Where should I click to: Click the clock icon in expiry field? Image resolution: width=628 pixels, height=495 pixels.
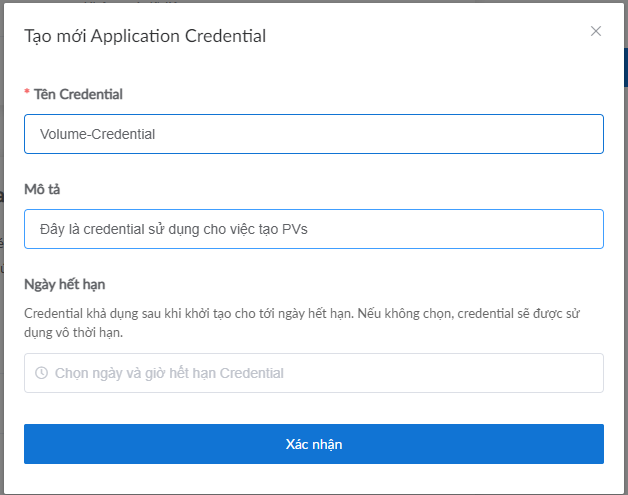tap(41, 373)
